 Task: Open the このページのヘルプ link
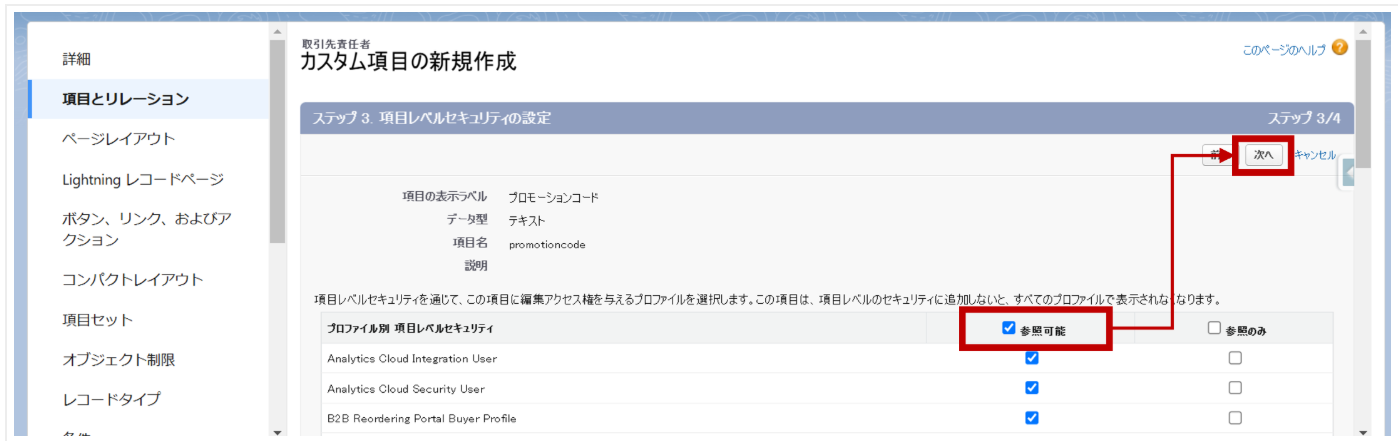1284,49
